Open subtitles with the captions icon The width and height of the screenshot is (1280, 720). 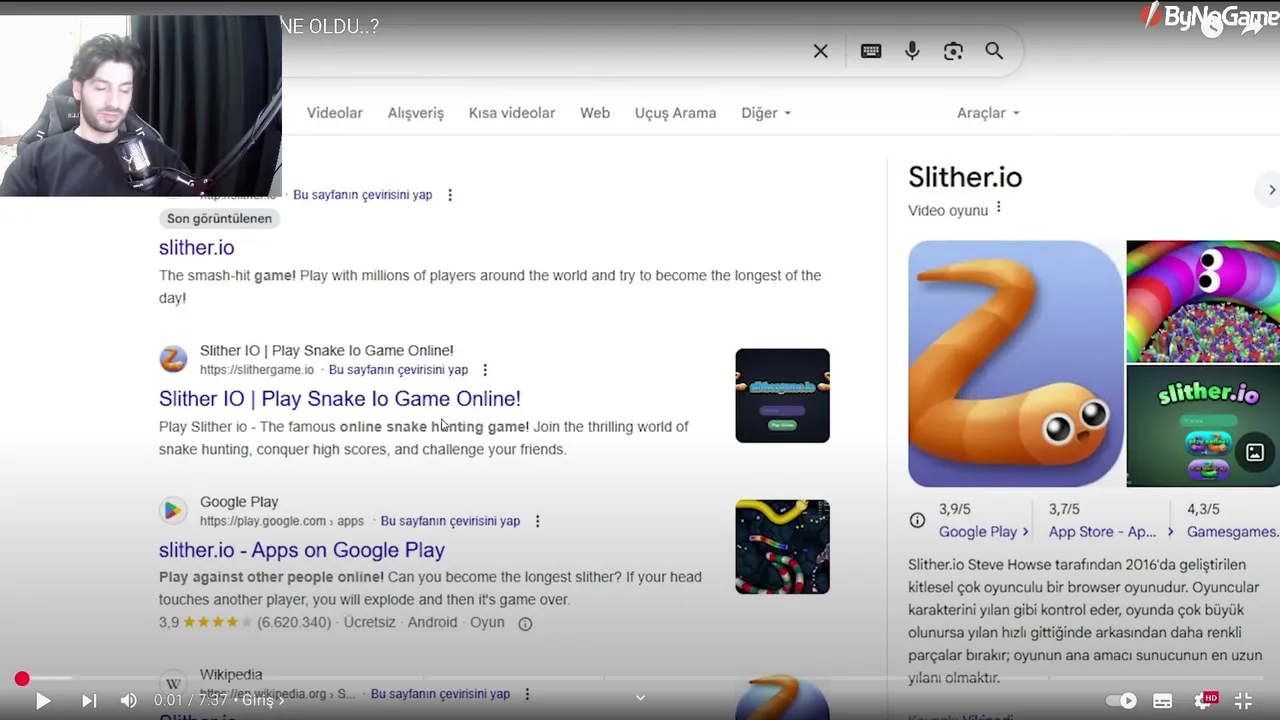[1162, 701]
